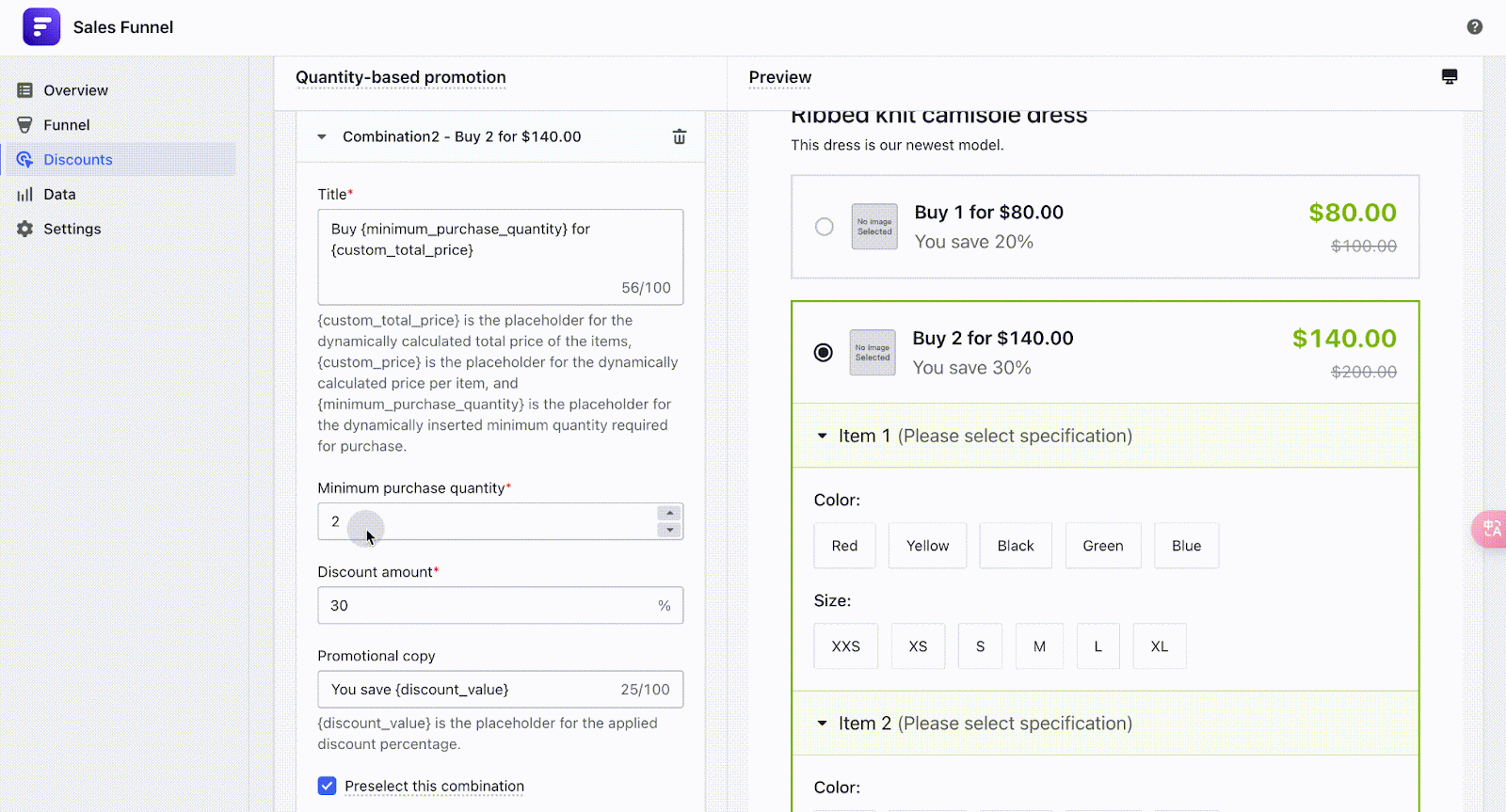Select size S for Item 1

point(980,646)
